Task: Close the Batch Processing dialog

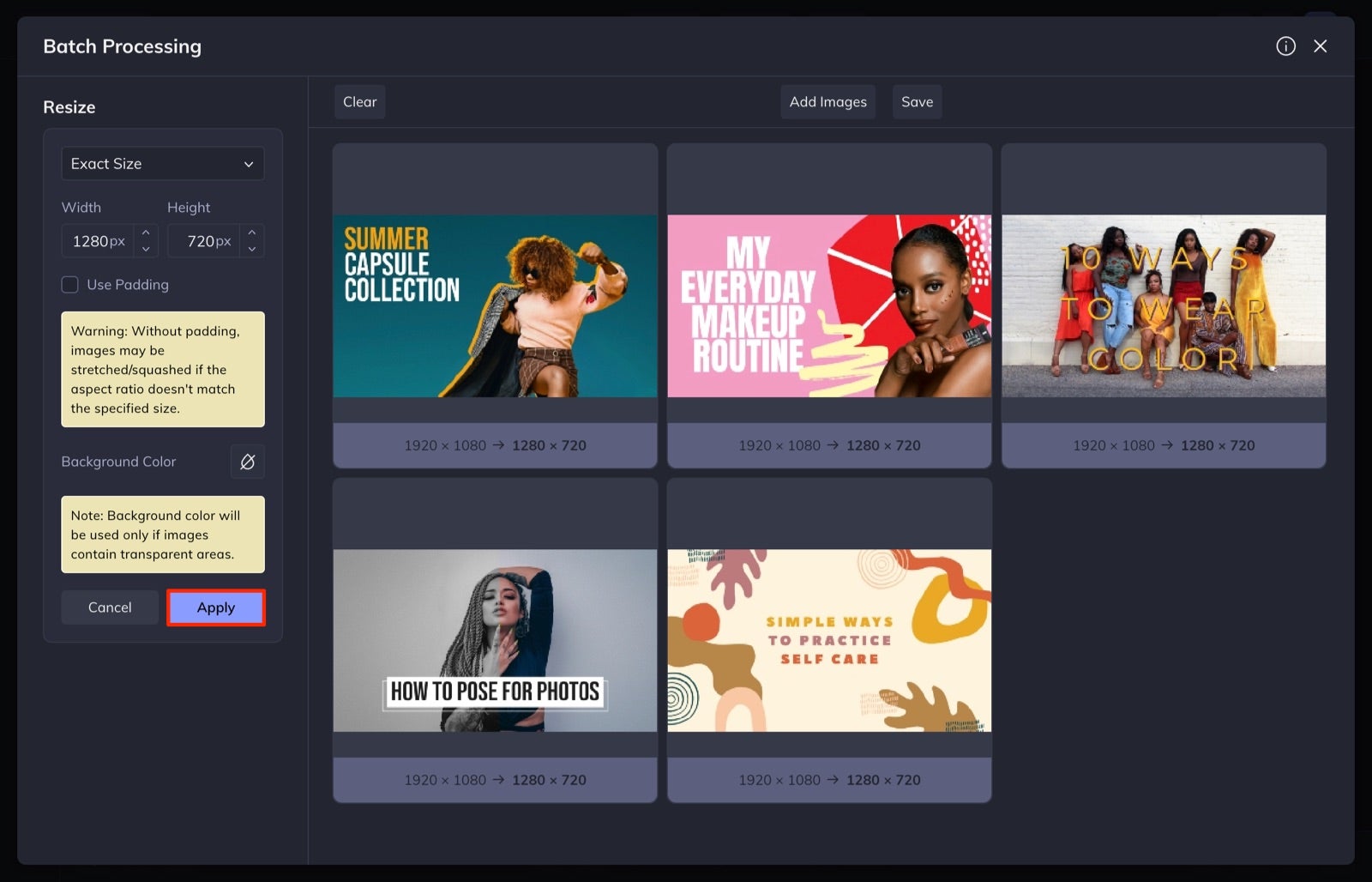Action: pos(1321,46)
